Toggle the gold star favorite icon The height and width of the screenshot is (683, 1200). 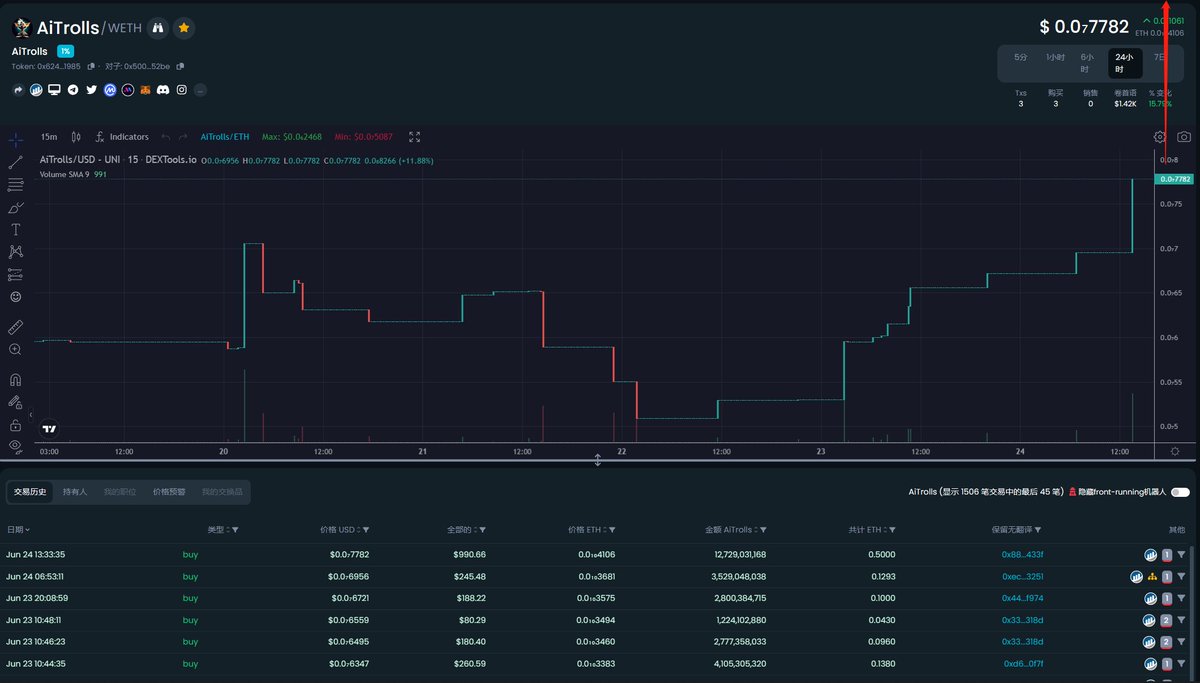tap(184, 28)
